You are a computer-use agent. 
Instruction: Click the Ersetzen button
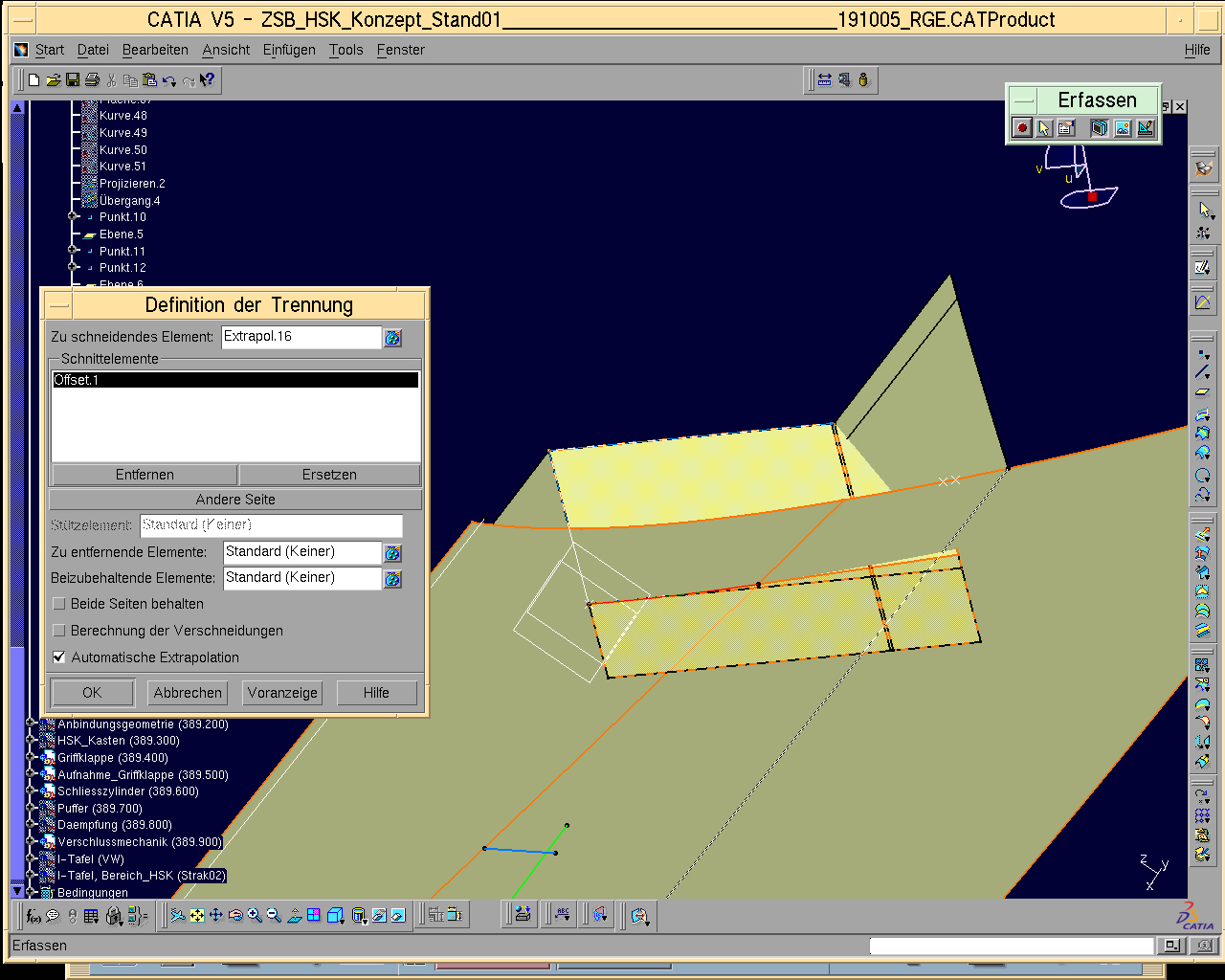[x=329, y=475]
